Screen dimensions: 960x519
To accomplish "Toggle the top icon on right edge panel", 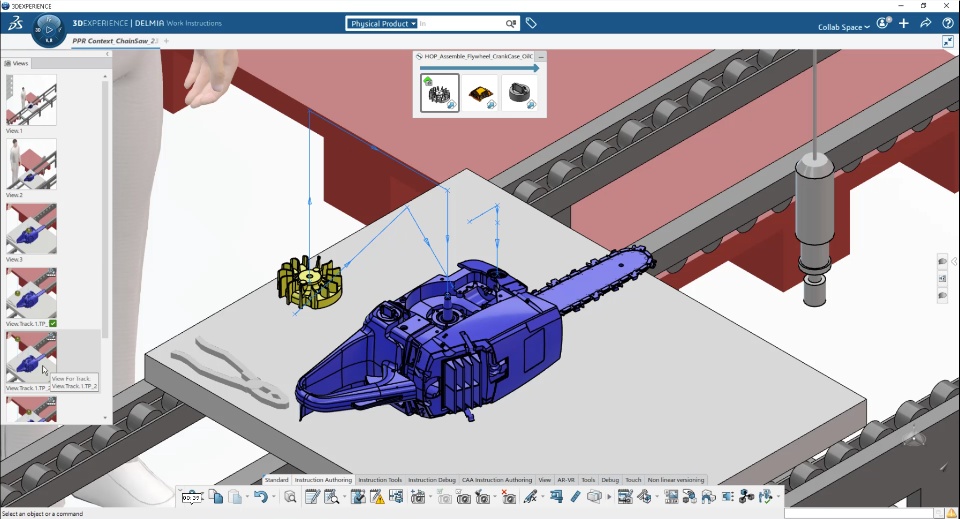I will (942, 261).
